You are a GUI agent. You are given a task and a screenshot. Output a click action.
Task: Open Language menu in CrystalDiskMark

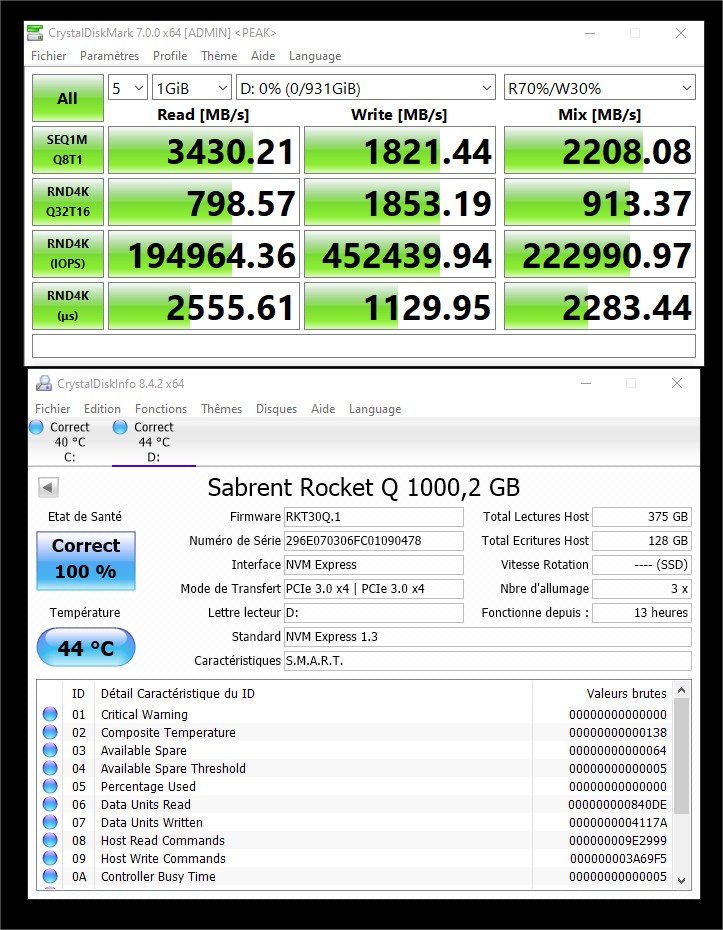[315, 56]
